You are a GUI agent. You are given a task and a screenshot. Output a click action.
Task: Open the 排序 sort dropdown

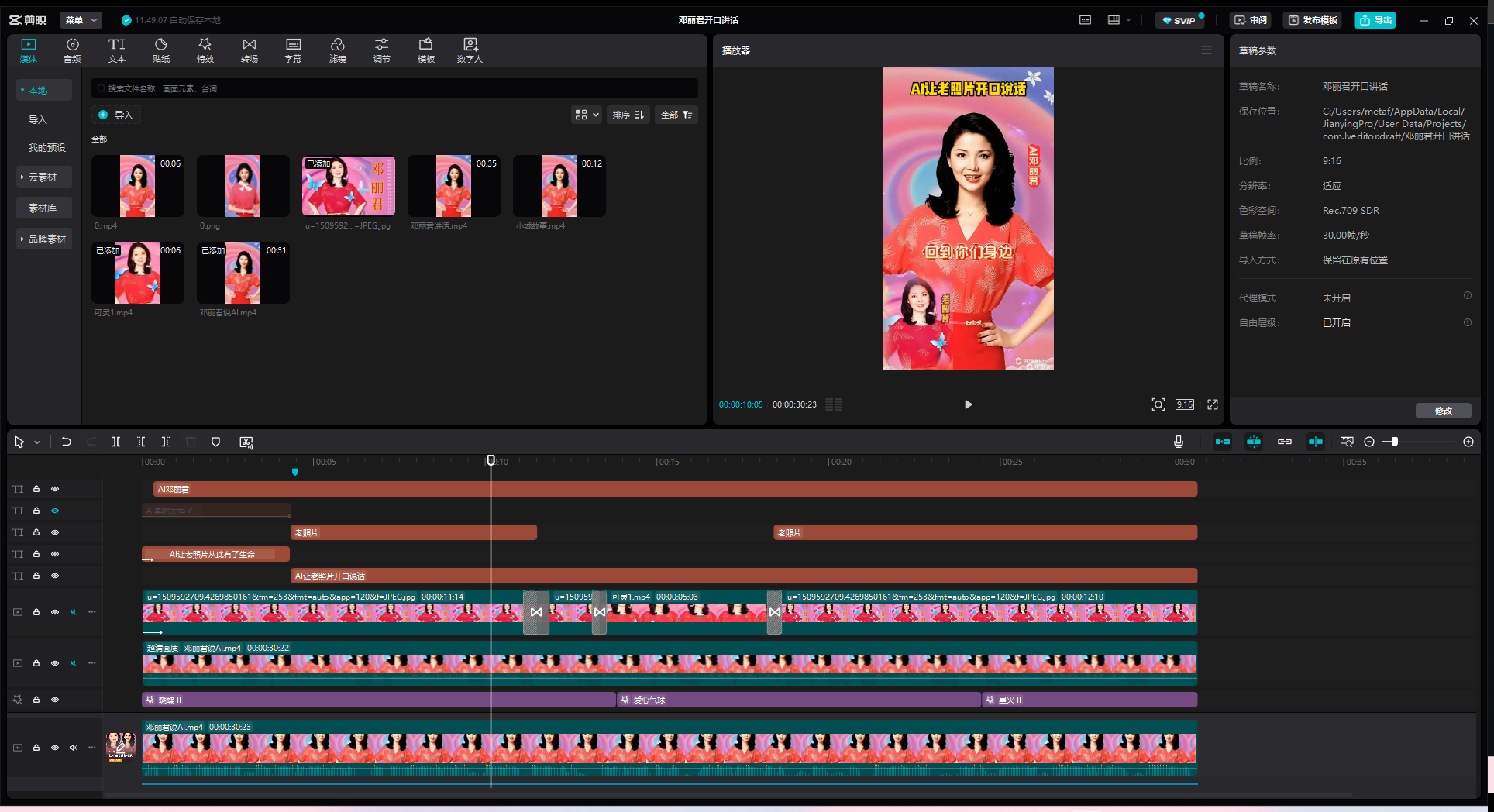[628, 115]
